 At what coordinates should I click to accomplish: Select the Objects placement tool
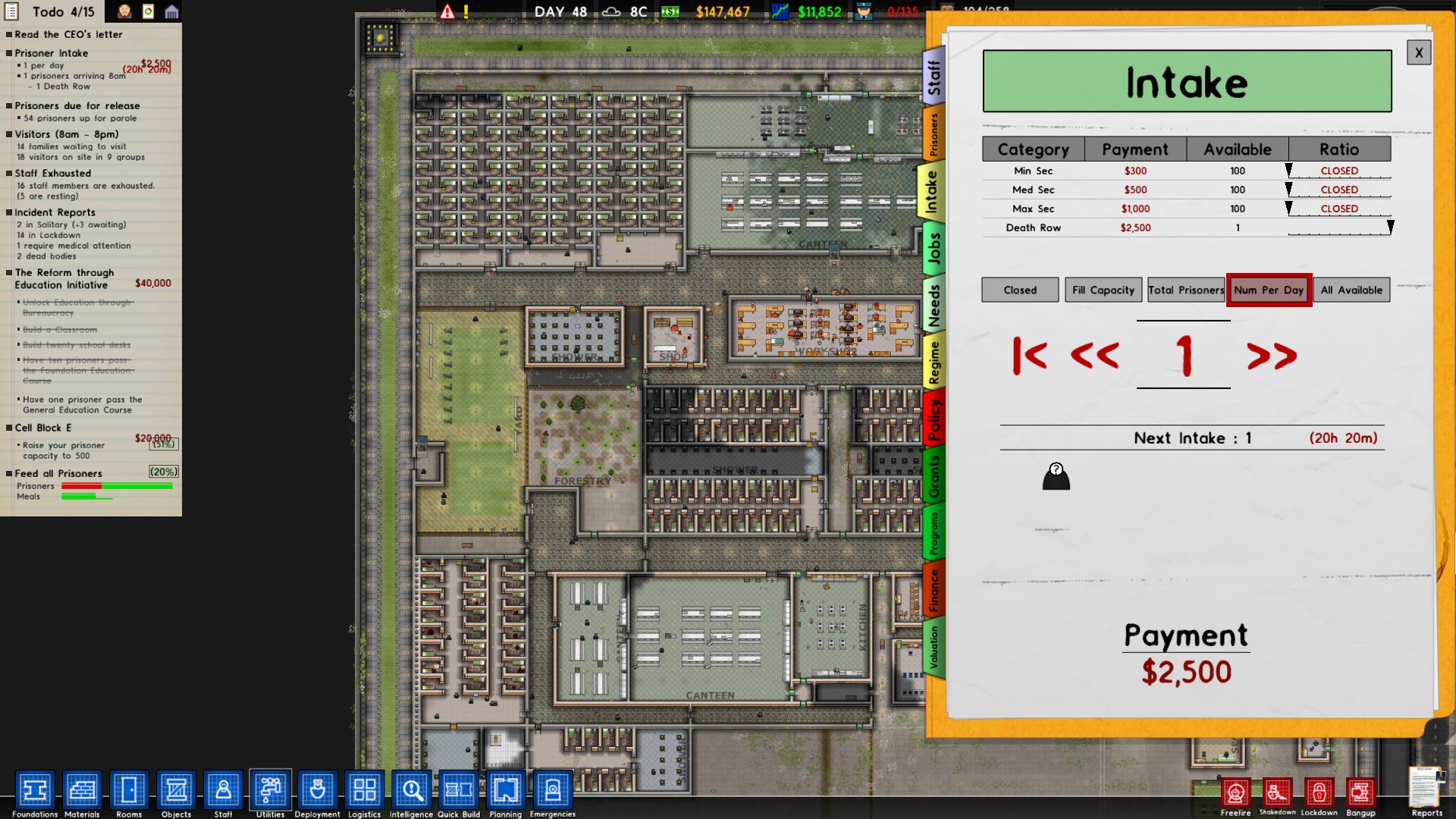click(x=176, y=791)
